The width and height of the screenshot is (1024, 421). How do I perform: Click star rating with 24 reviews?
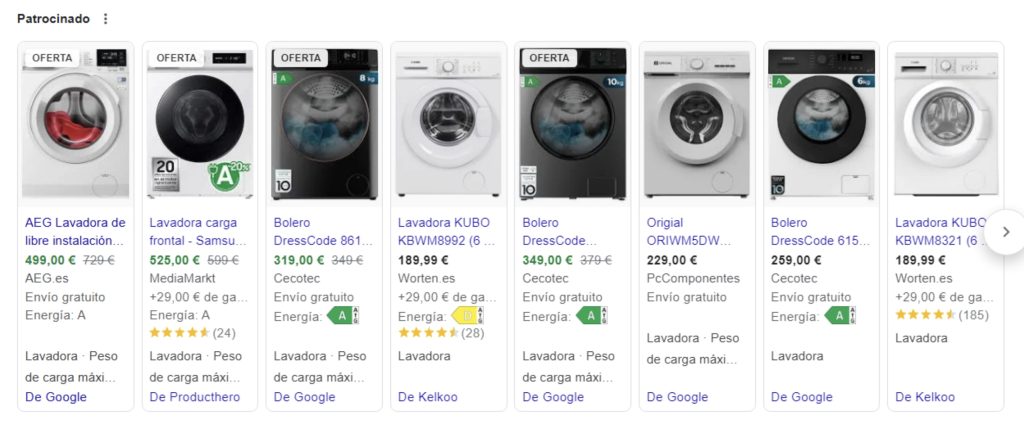(178, 333)
